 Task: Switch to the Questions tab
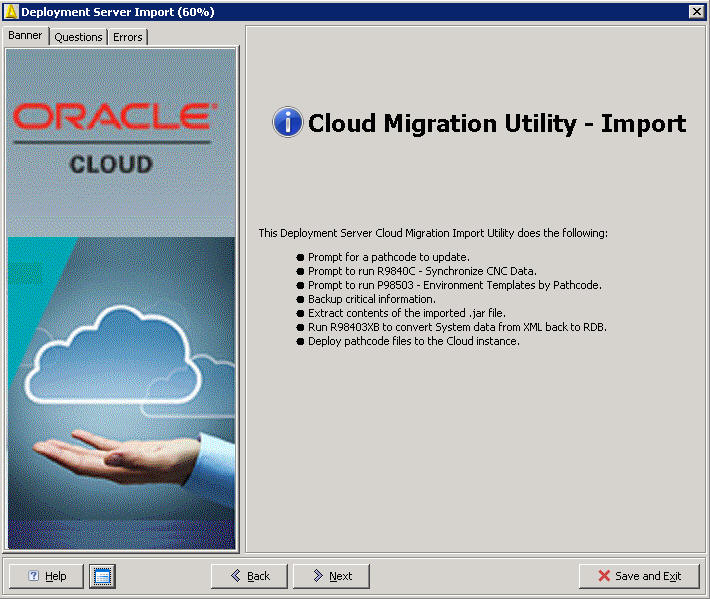(78, 37)
